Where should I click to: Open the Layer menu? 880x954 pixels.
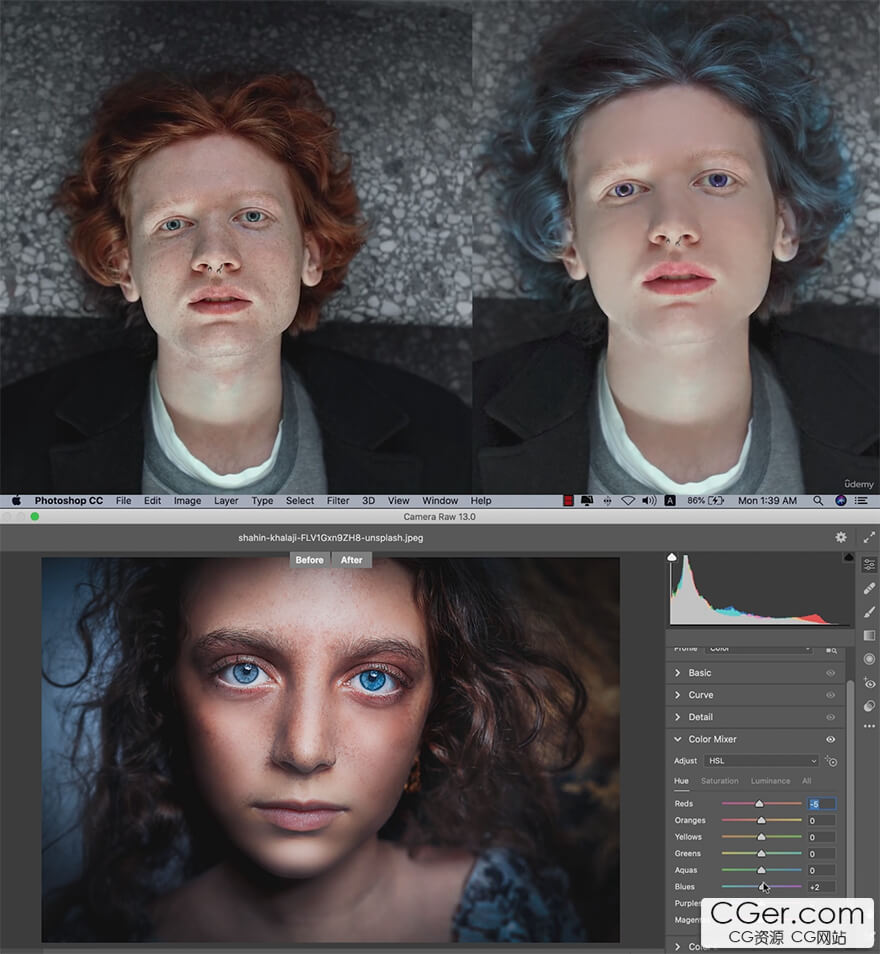click(x=226, y=501)
